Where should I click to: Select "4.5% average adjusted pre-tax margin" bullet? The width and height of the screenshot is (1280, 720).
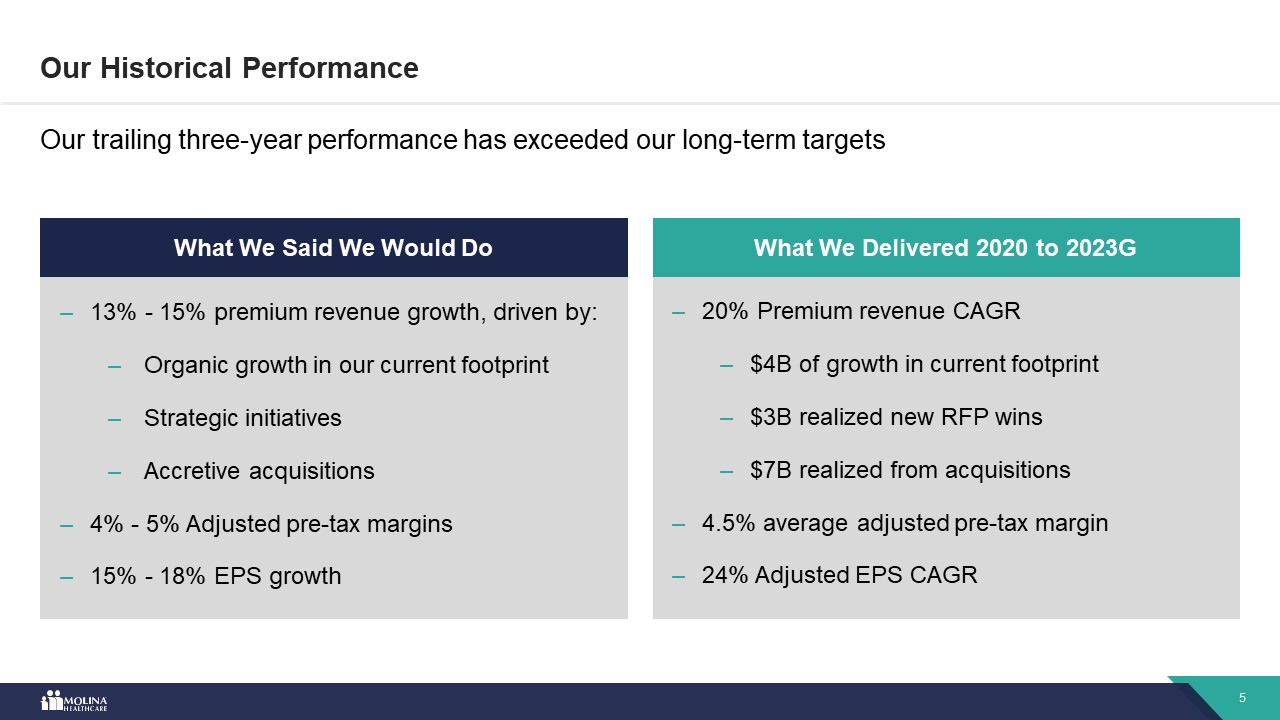click(x=904, y=523)
